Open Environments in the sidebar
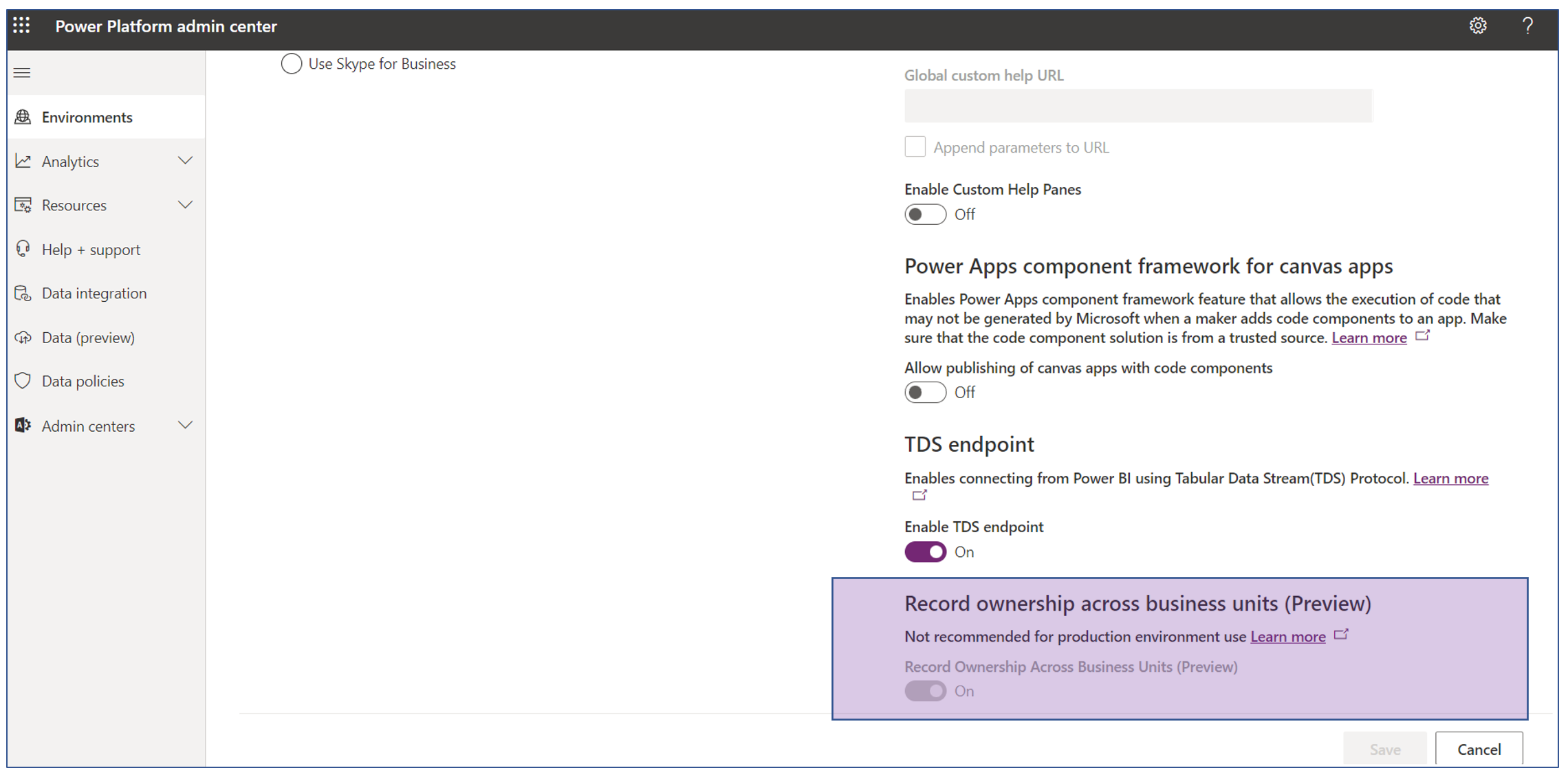The image size is (1568, 777). click(87, 118)
